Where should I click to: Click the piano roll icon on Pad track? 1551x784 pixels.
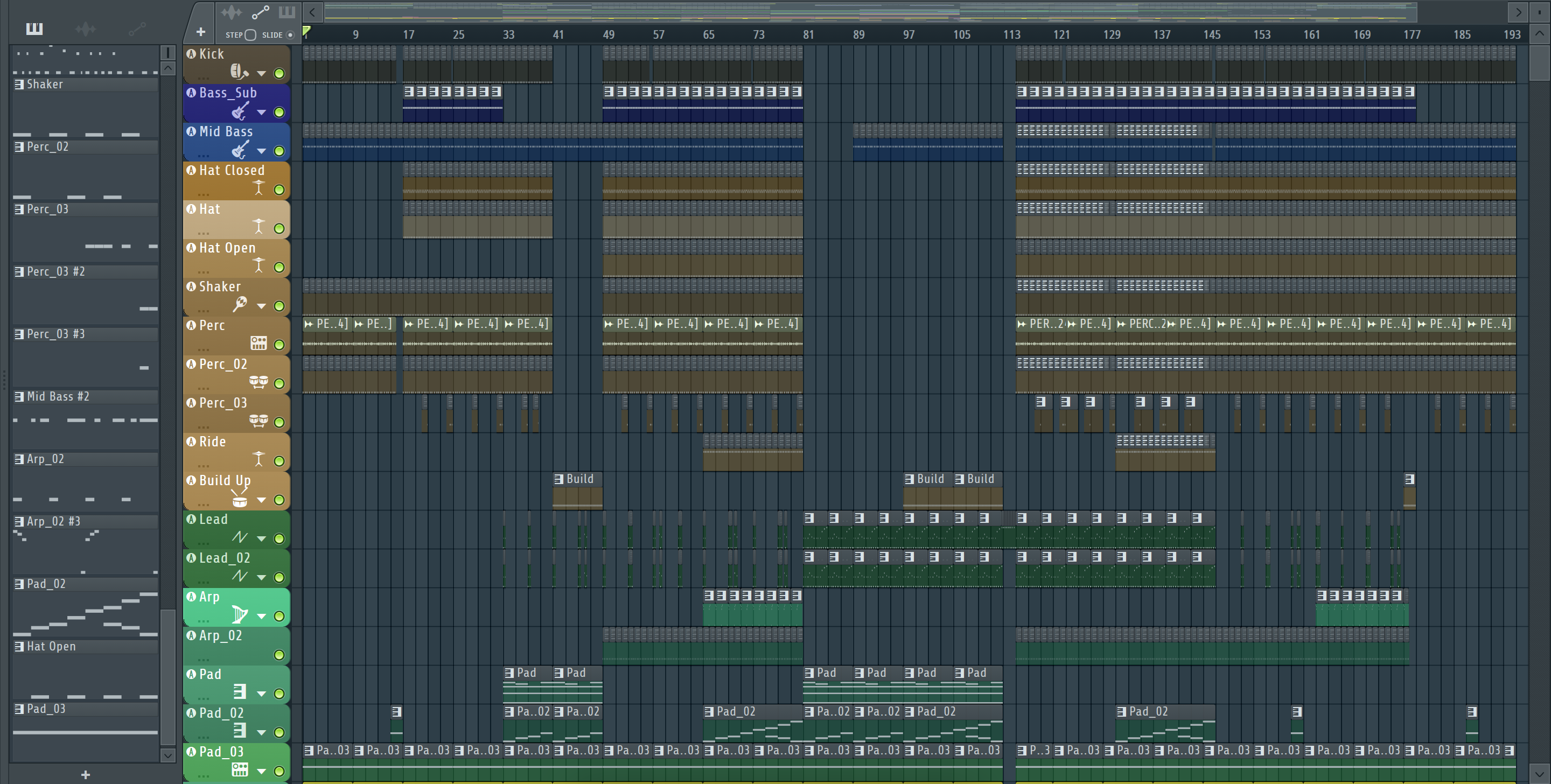click(240, 692)
